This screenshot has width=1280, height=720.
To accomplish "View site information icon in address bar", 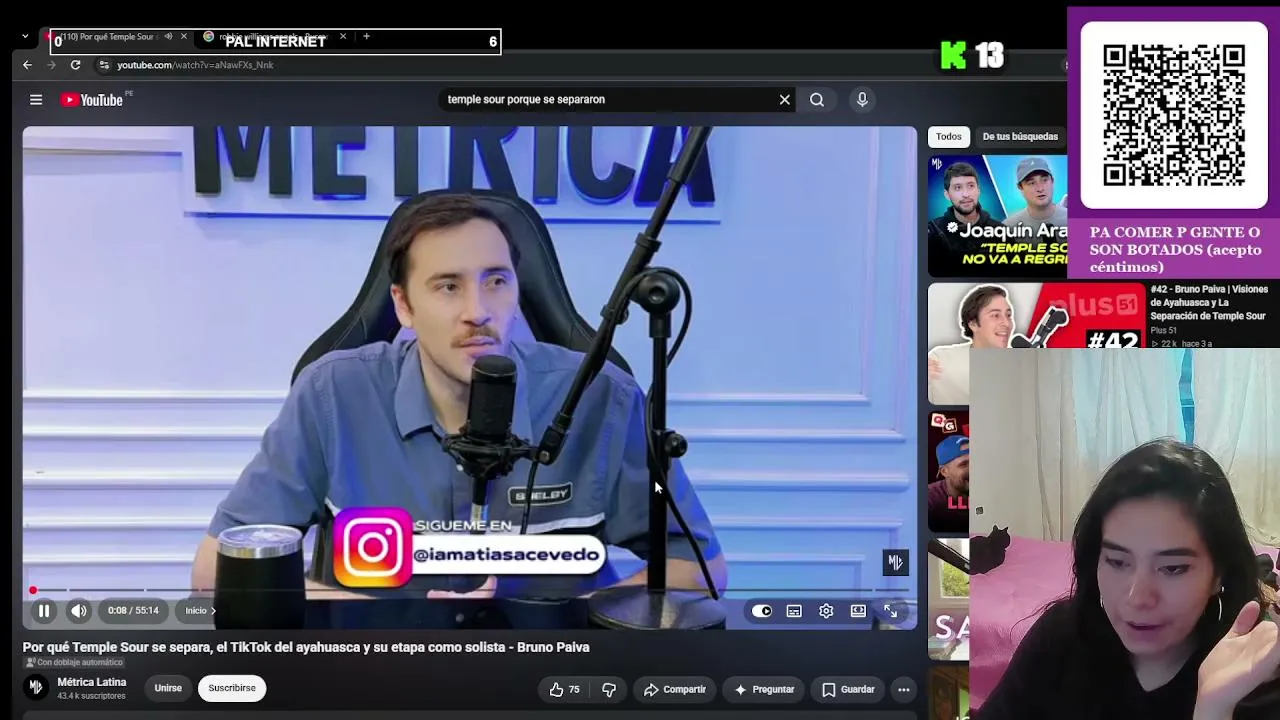I will pyautogui.click(x=104, y=65).
